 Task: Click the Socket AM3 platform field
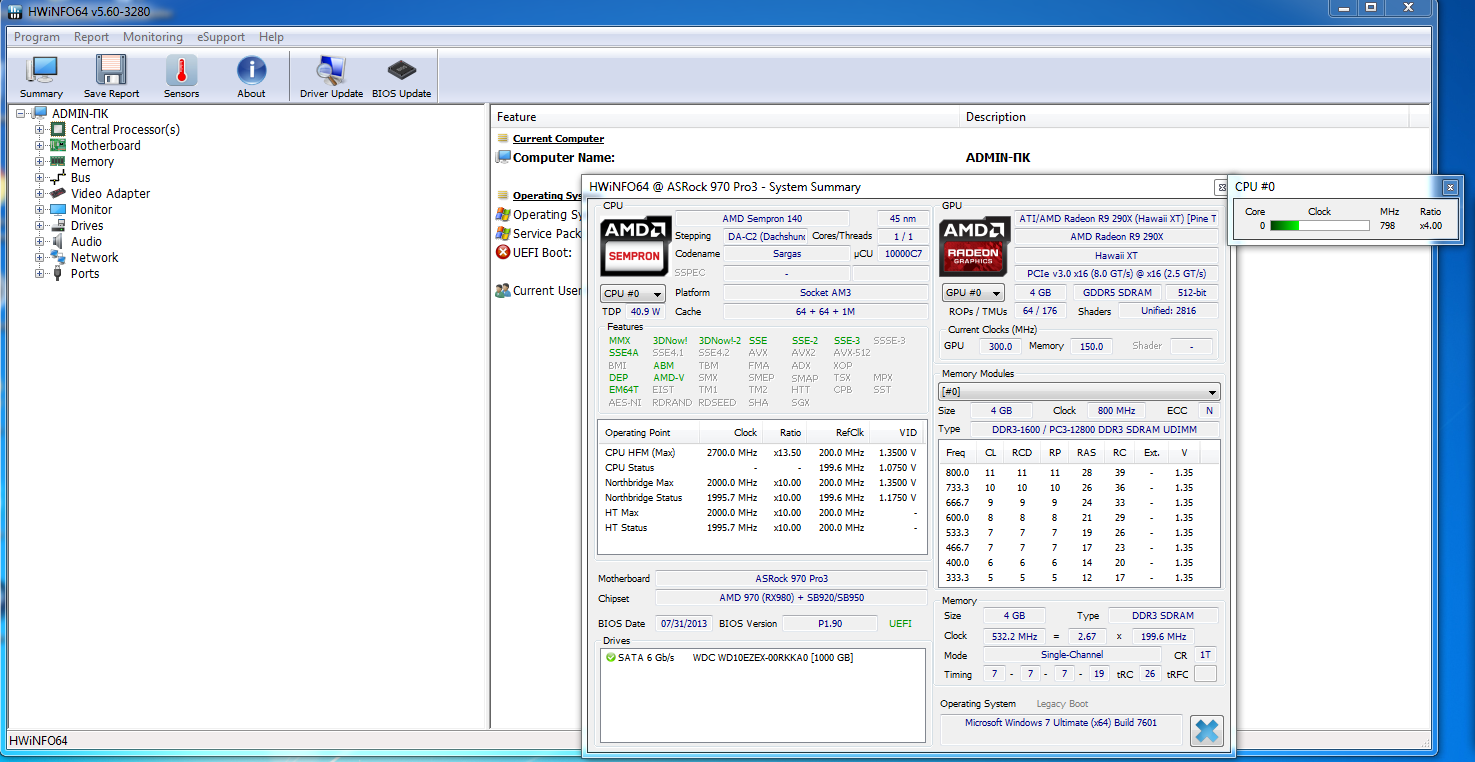point(826,293)
